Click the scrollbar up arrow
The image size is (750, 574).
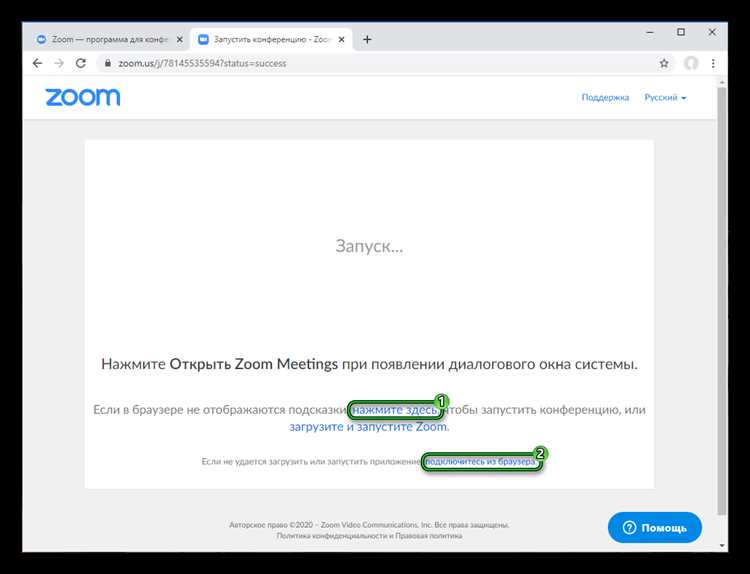722,82
